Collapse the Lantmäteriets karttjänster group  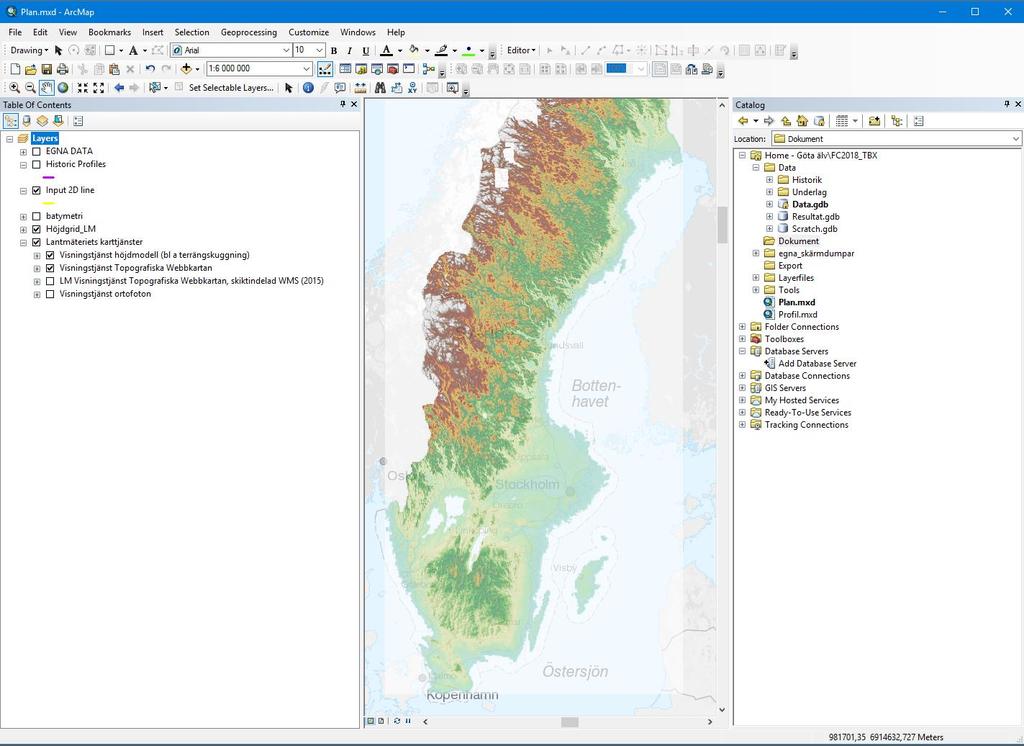tap(24, 242)
